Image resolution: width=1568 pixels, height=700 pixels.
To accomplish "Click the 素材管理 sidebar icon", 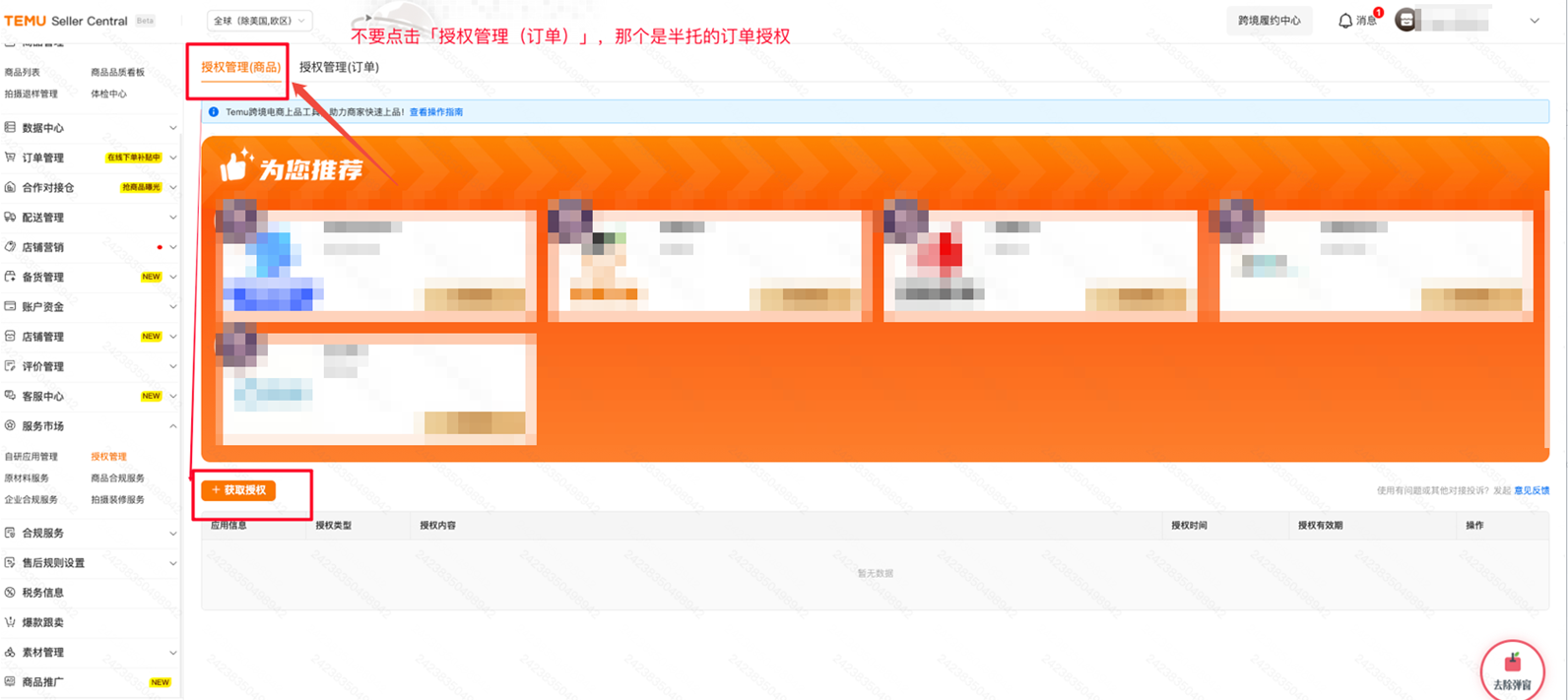I will pyautogui.click(x=10, y=652).
